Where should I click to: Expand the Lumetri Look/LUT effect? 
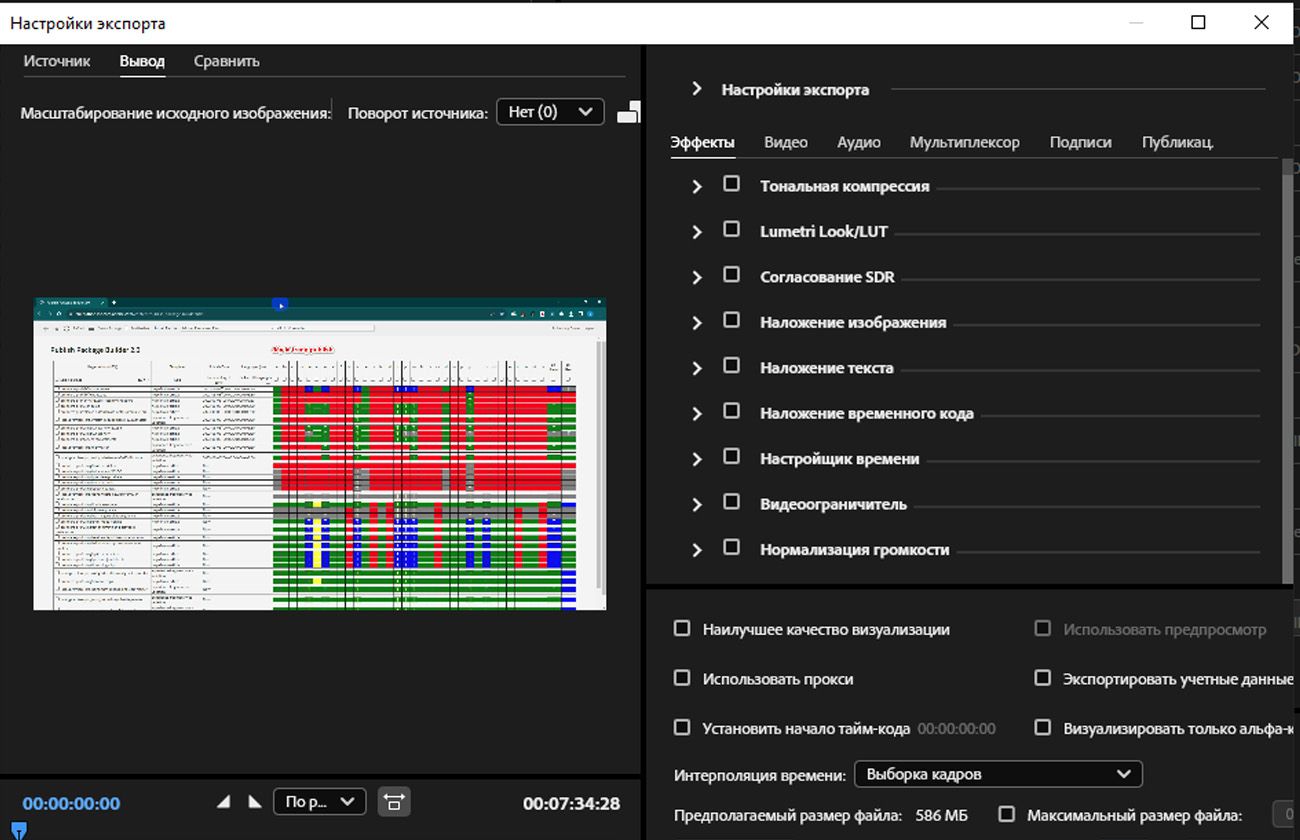pos(697,232)
